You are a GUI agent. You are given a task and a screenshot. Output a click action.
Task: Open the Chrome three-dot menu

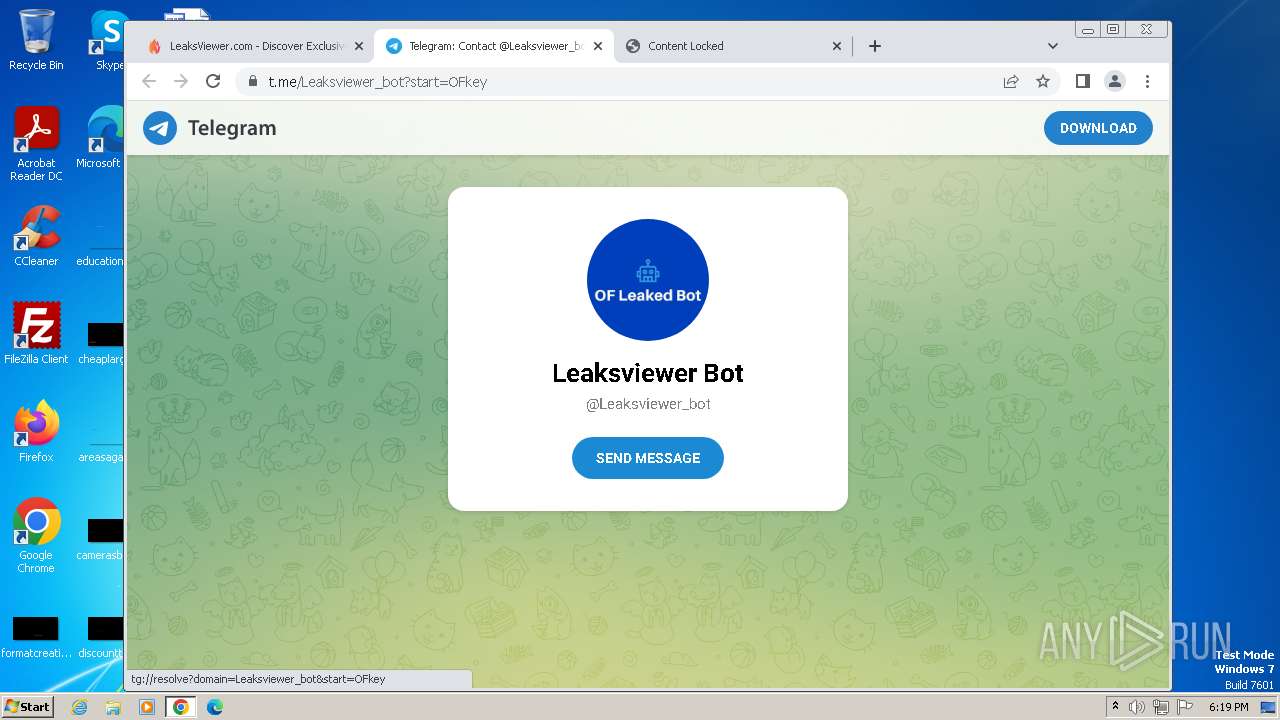pyautogui.click(x=1147, y=82)
